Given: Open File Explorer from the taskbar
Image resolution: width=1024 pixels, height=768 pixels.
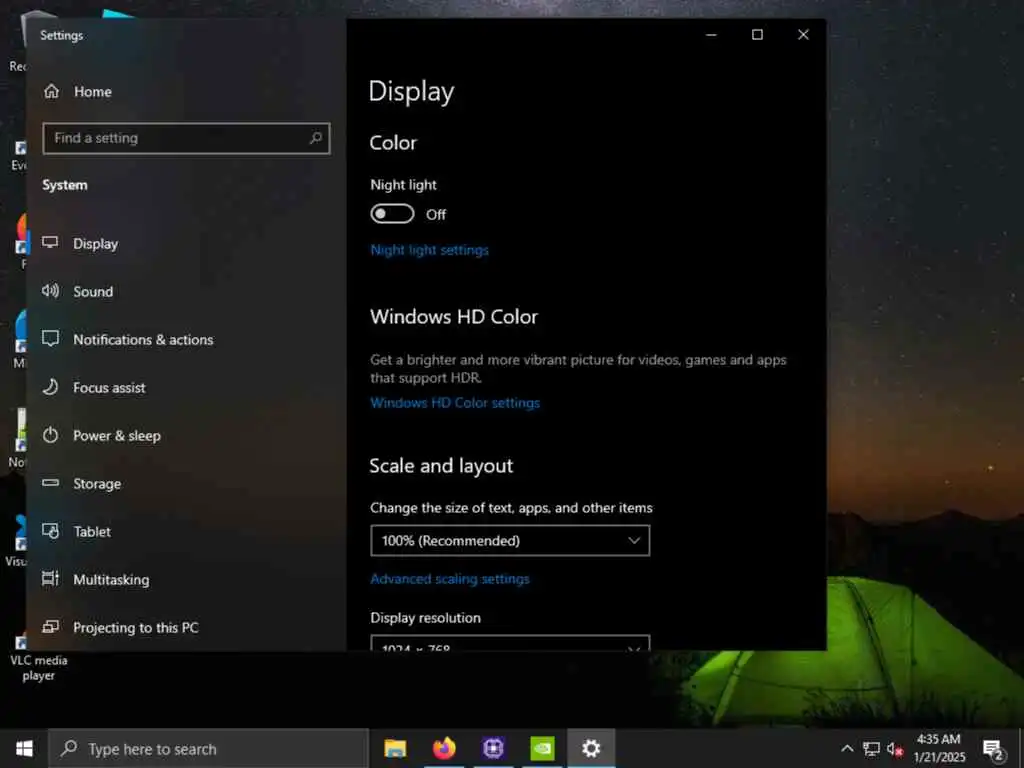Looking at the screenshot, I should tap(395, 748).
